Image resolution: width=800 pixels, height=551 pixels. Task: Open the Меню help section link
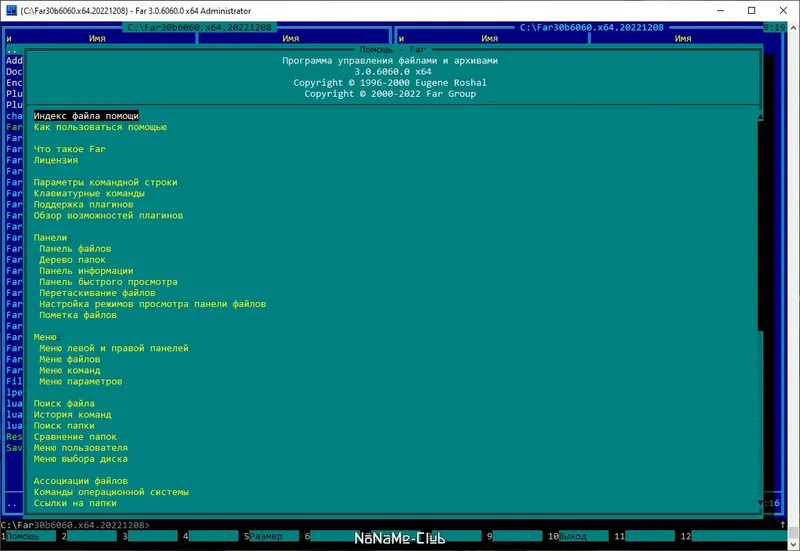45,337
